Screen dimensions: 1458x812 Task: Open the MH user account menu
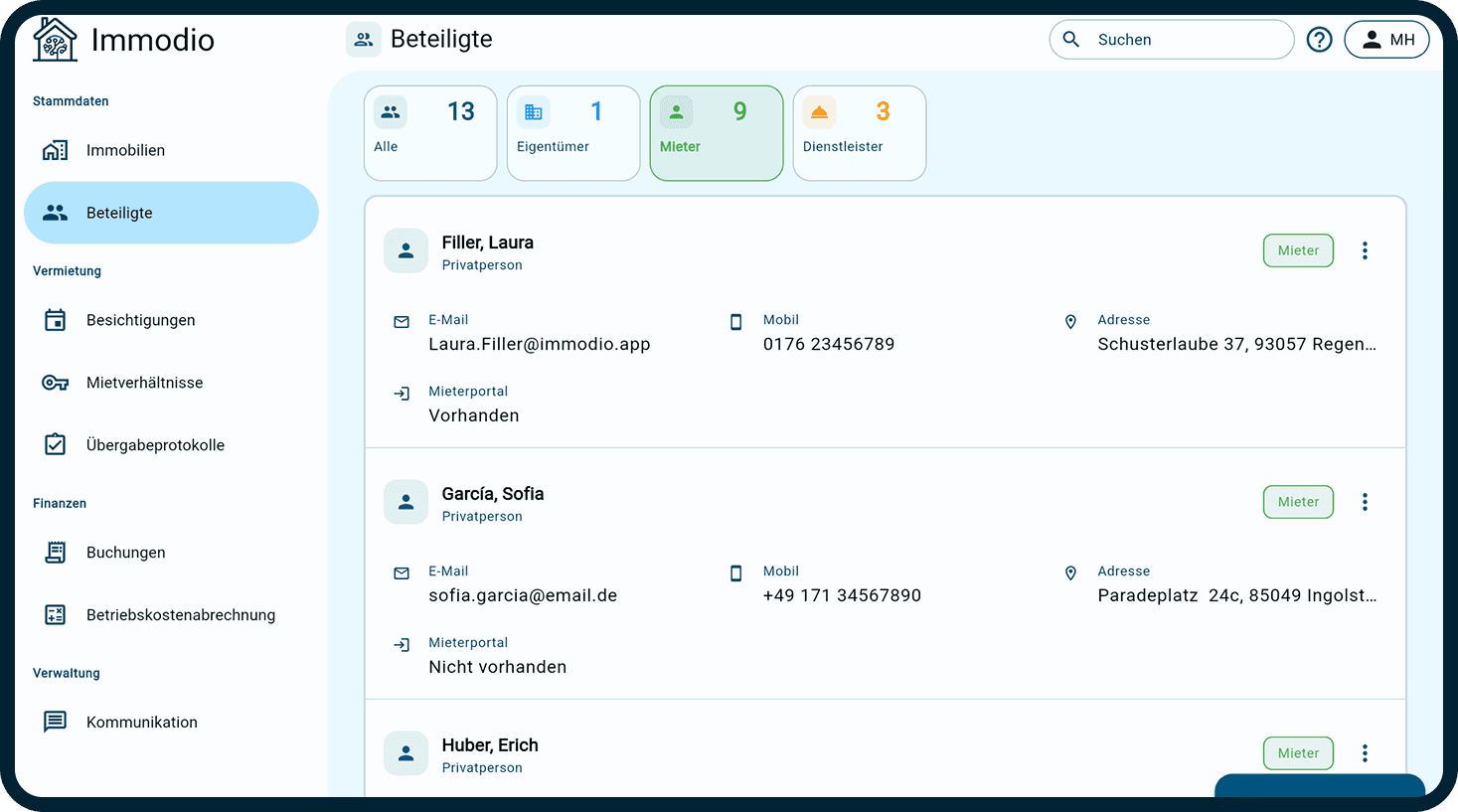[1386, 40]
